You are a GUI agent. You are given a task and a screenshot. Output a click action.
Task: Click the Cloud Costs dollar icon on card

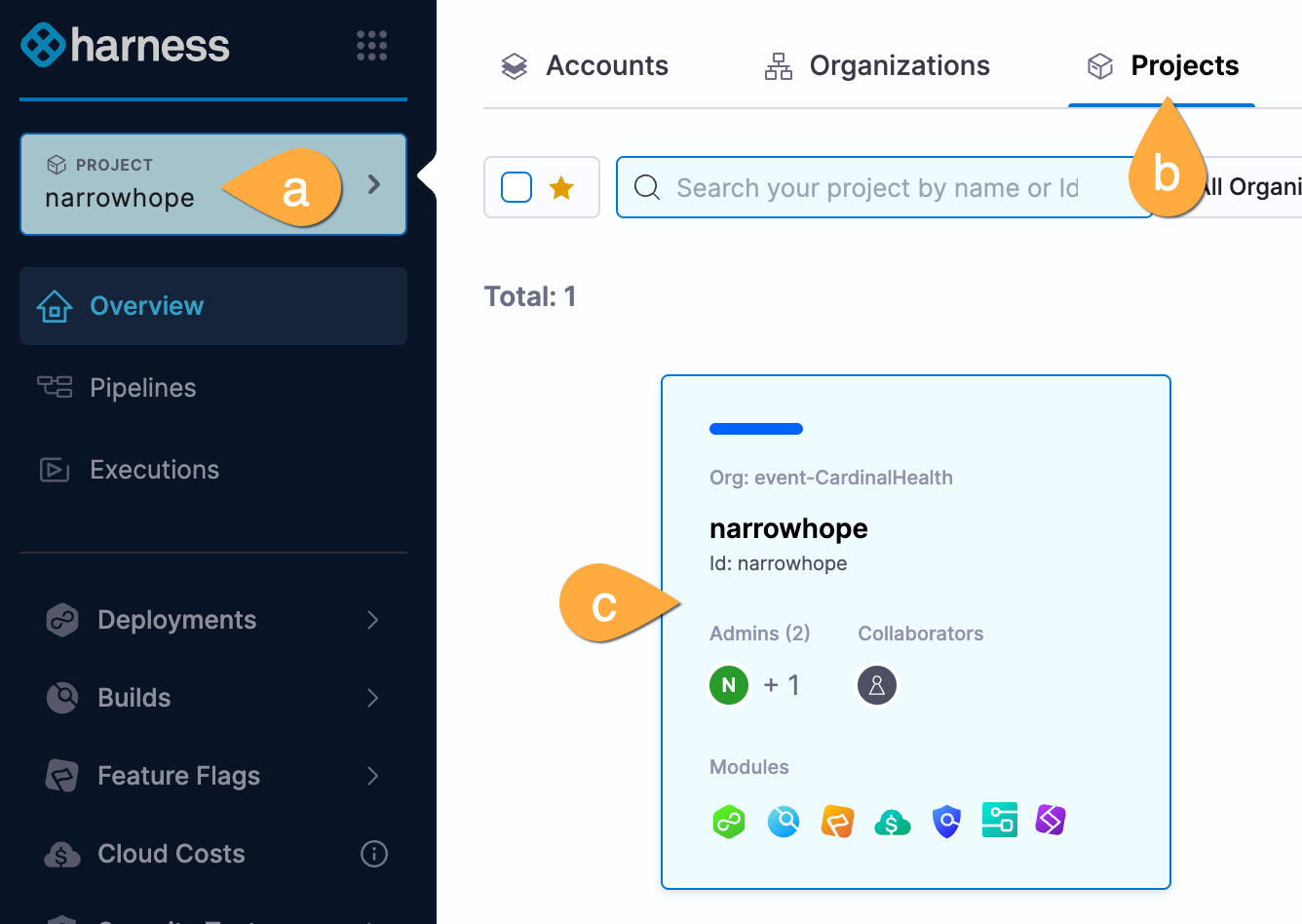(x=893, y=824)
